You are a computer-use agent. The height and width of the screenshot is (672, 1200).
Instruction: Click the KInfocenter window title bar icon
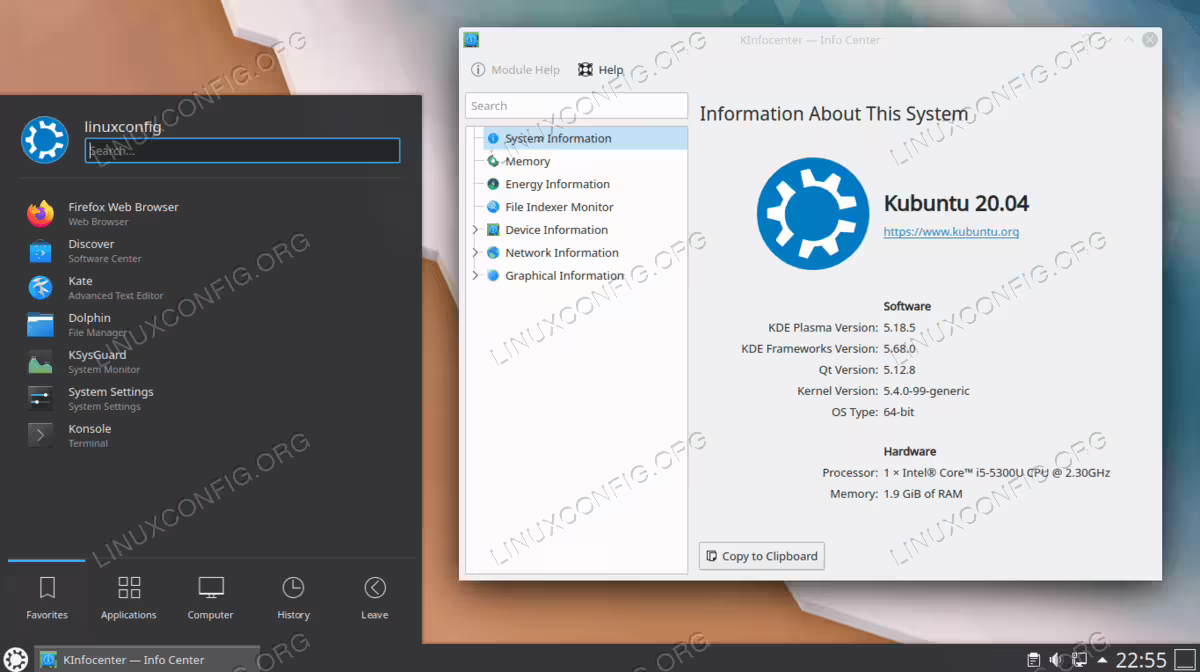pos(471,40)
